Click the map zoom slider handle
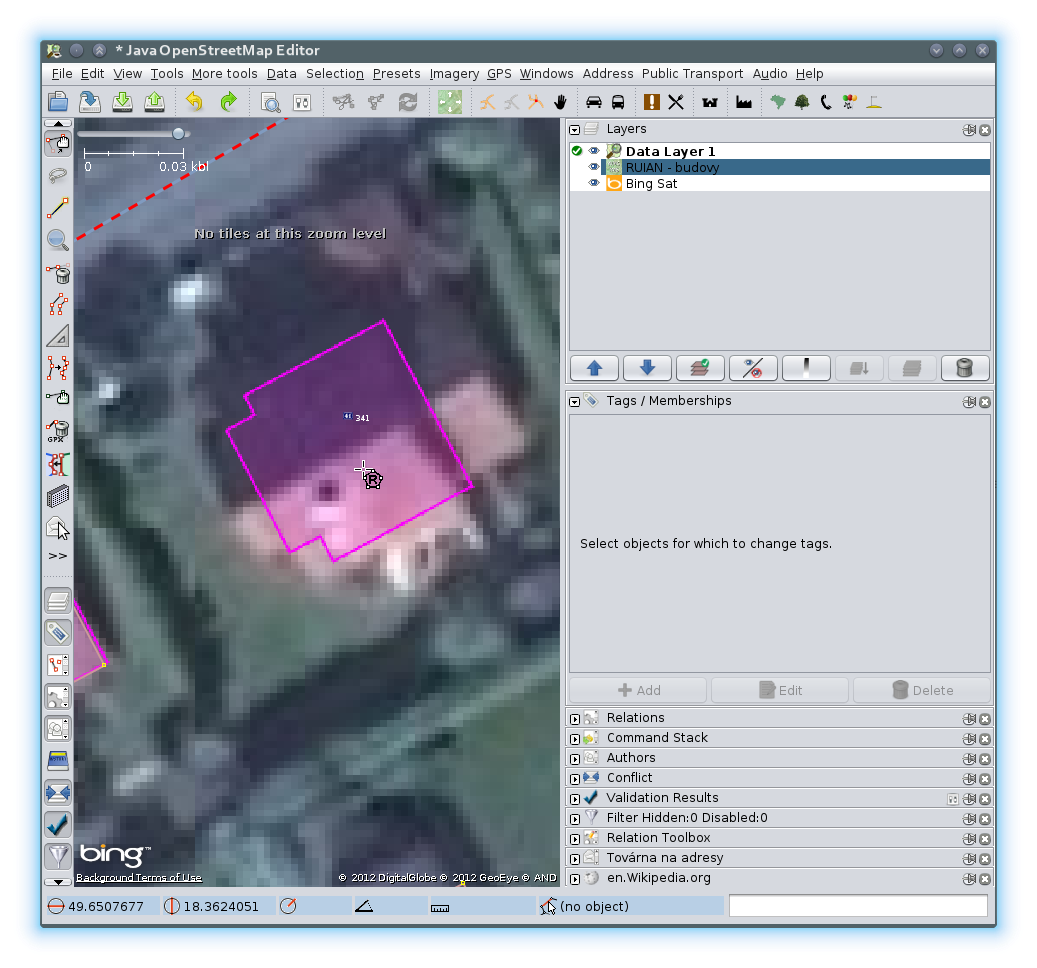 (178, 134)
